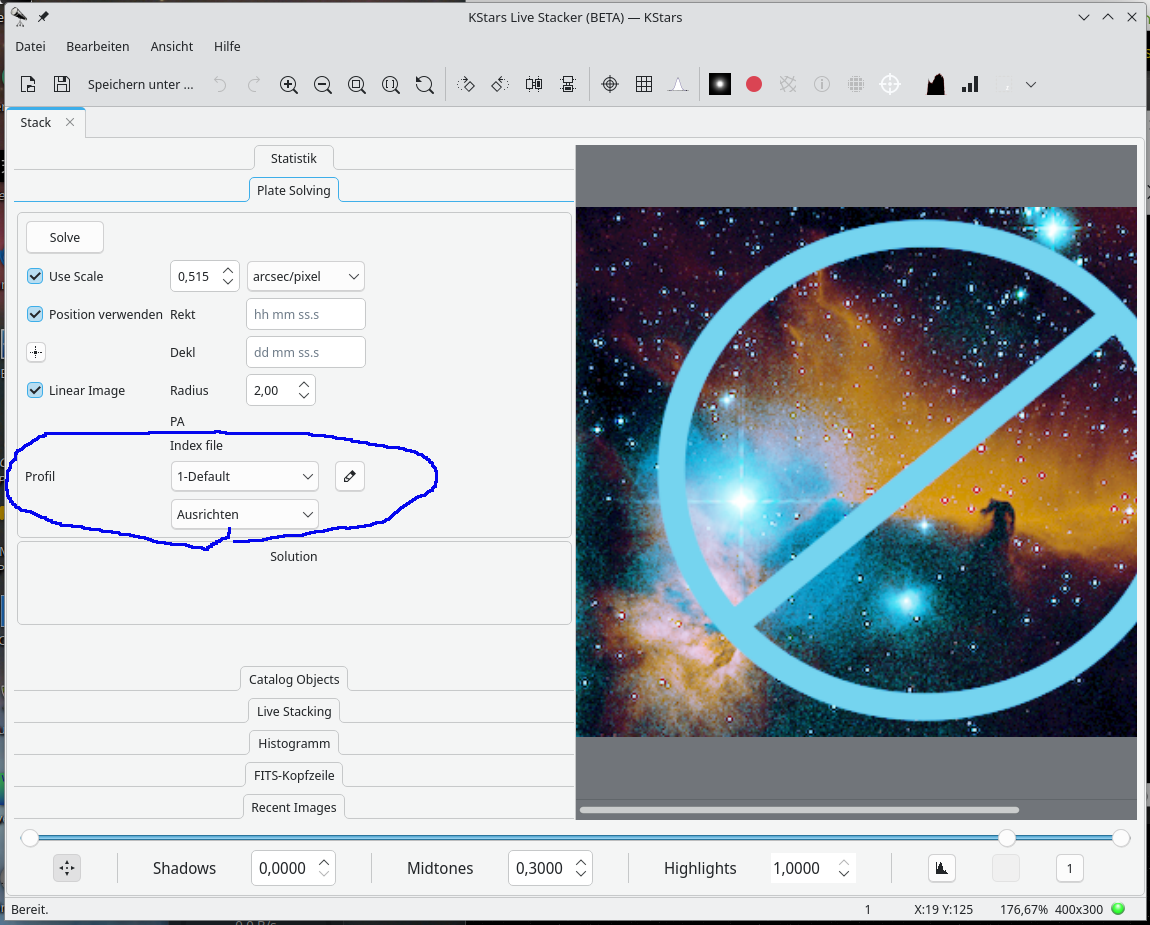Viewport: 1150px width, 925px height.
Task: Flip image horizontally
Action: (x=534, y=84)
